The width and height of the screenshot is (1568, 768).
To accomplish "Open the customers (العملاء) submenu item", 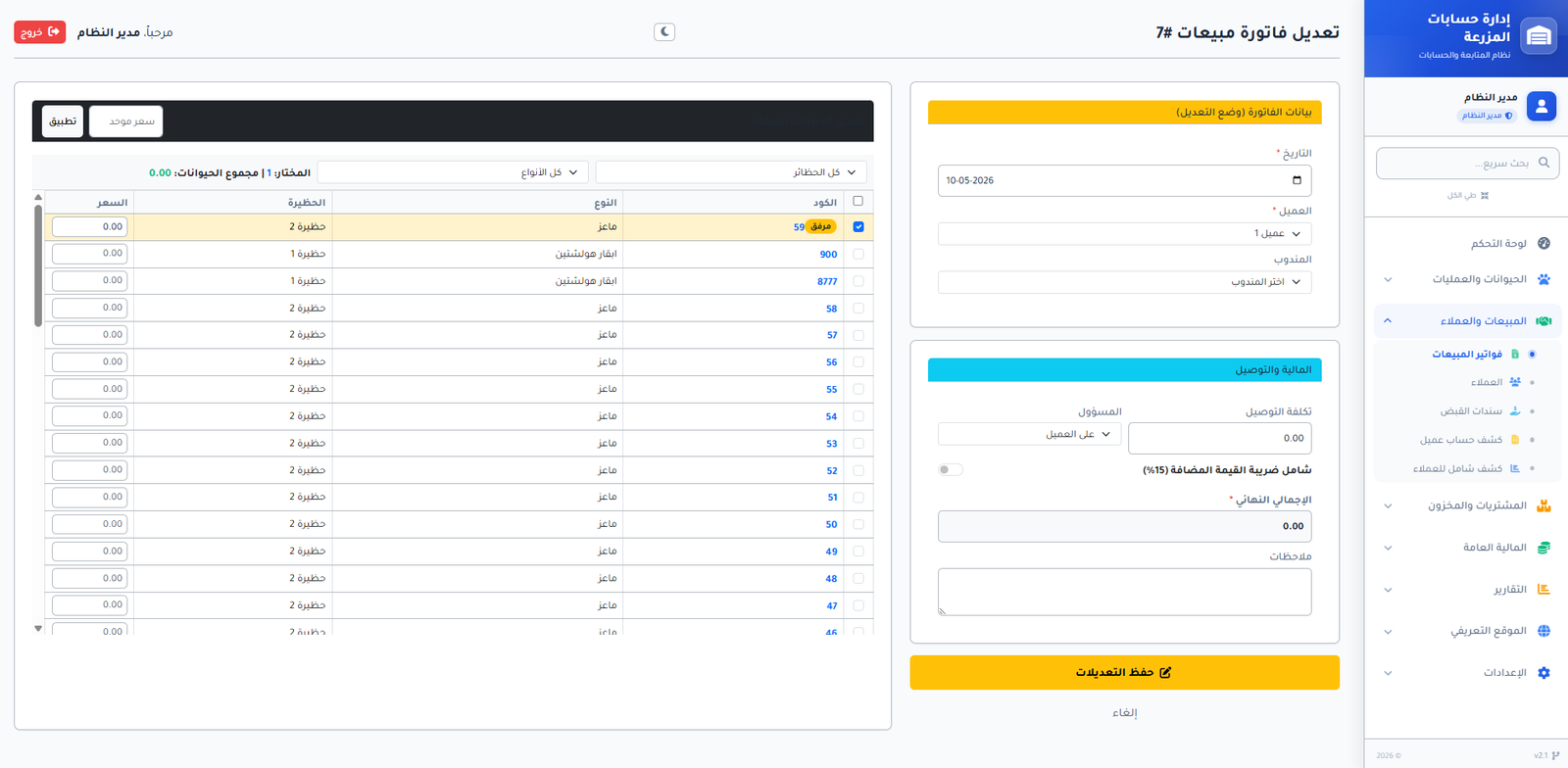I will pos(1486,382).
